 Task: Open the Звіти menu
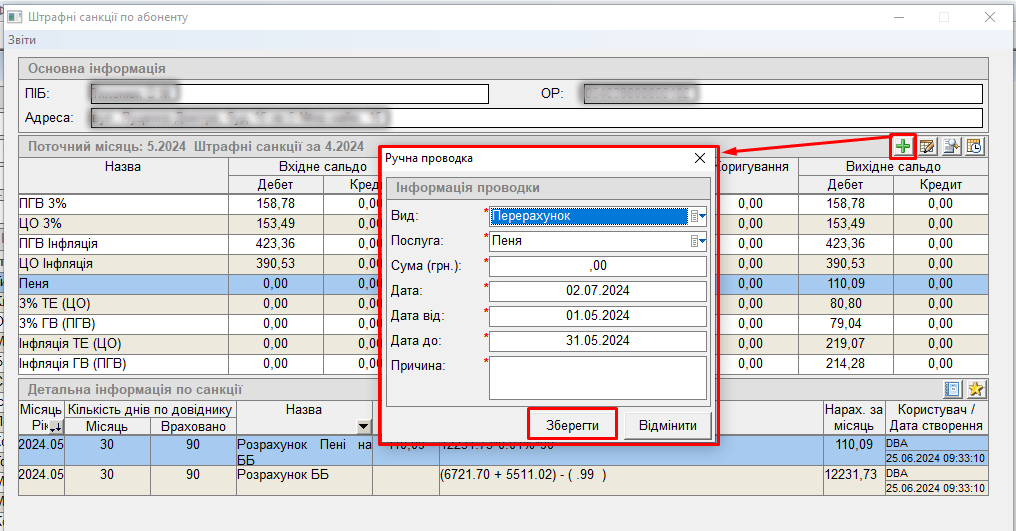click(x=22, y=40)
